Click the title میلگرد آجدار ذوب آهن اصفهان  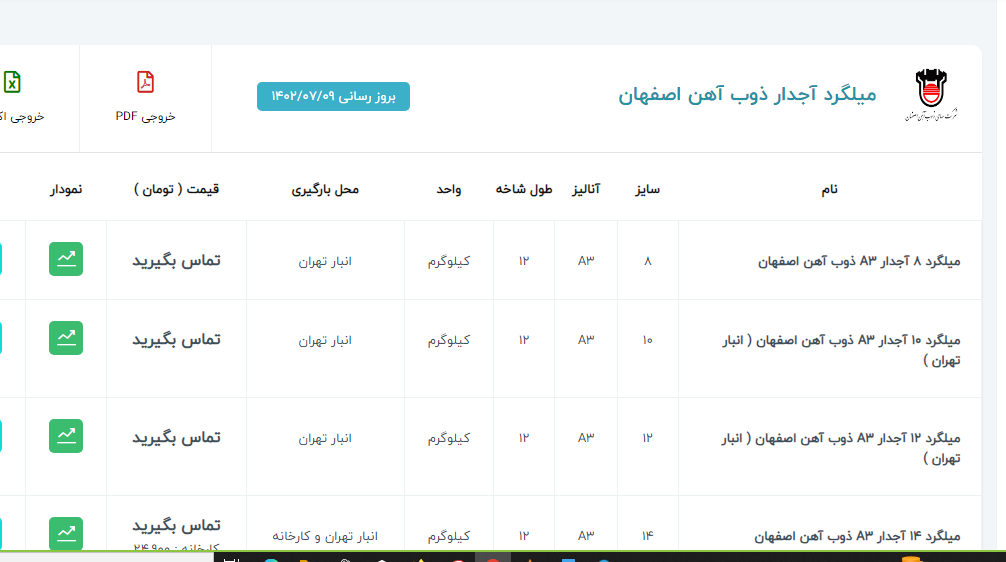[x=746, y=95]
